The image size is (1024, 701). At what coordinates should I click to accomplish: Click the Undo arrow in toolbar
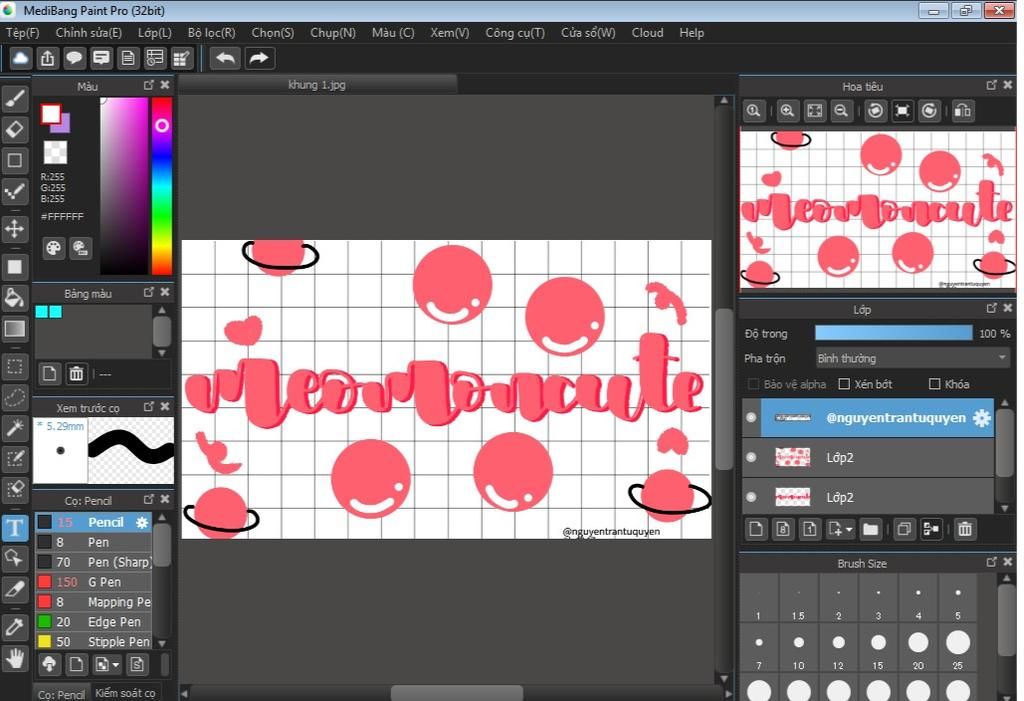(225, 58)
